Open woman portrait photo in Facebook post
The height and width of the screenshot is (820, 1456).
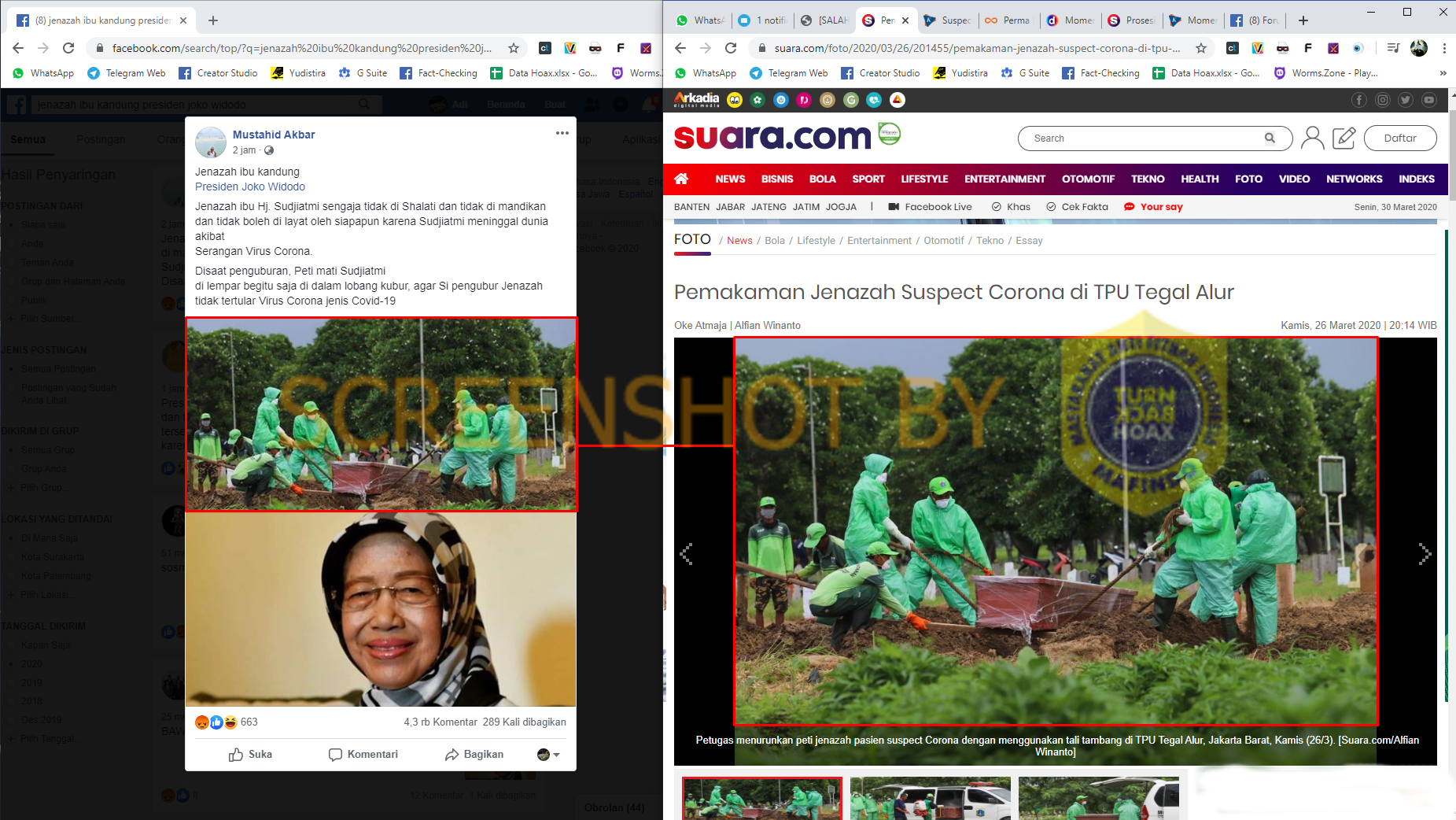[x=381, y=609]
